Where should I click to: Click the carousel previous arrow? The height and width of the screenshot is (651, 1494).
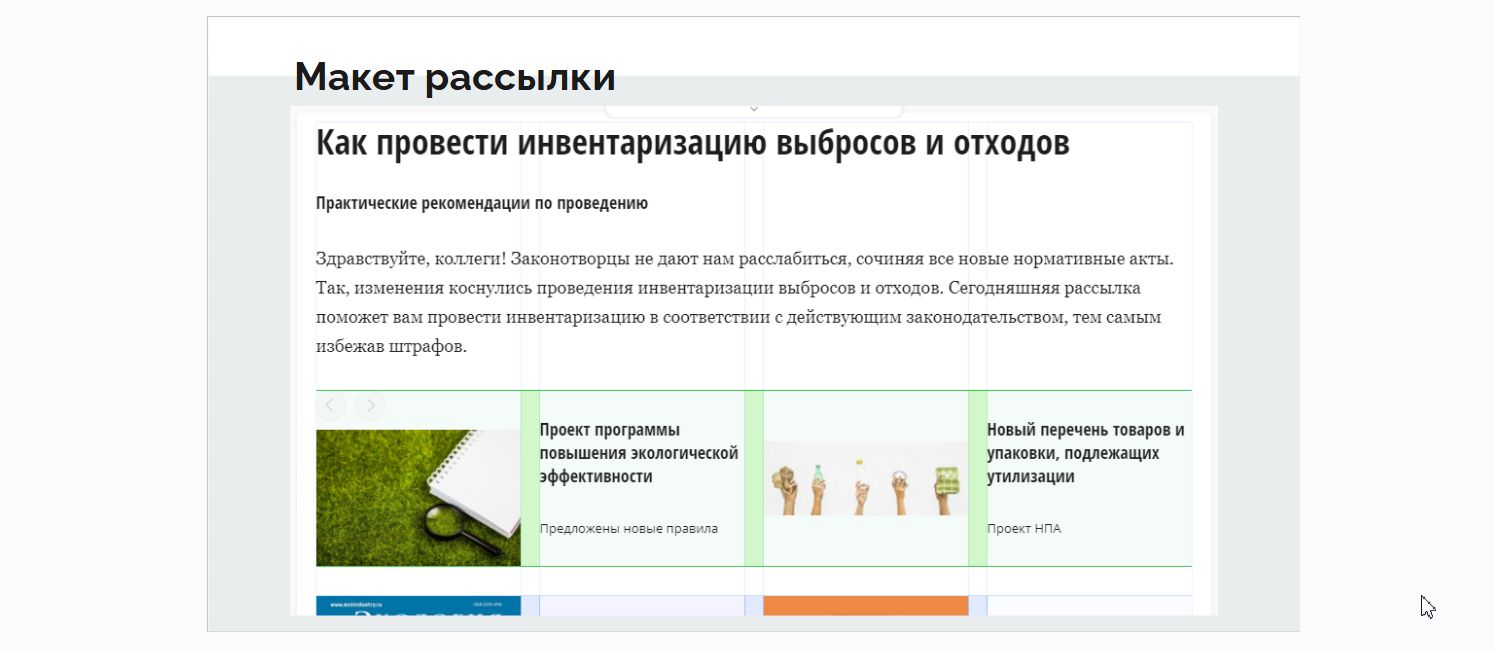[x=331, y=406]
